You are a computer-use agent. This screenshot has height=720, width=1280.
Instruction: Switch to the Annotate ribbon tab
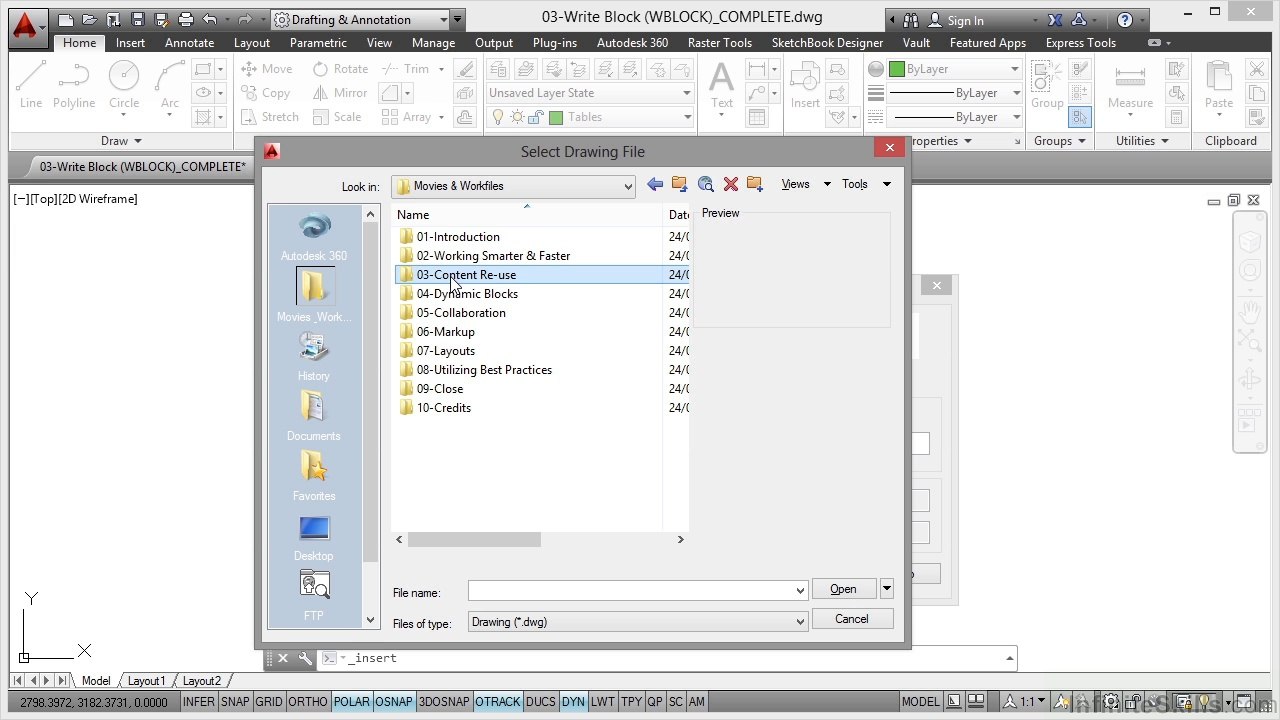pos(189,43)
